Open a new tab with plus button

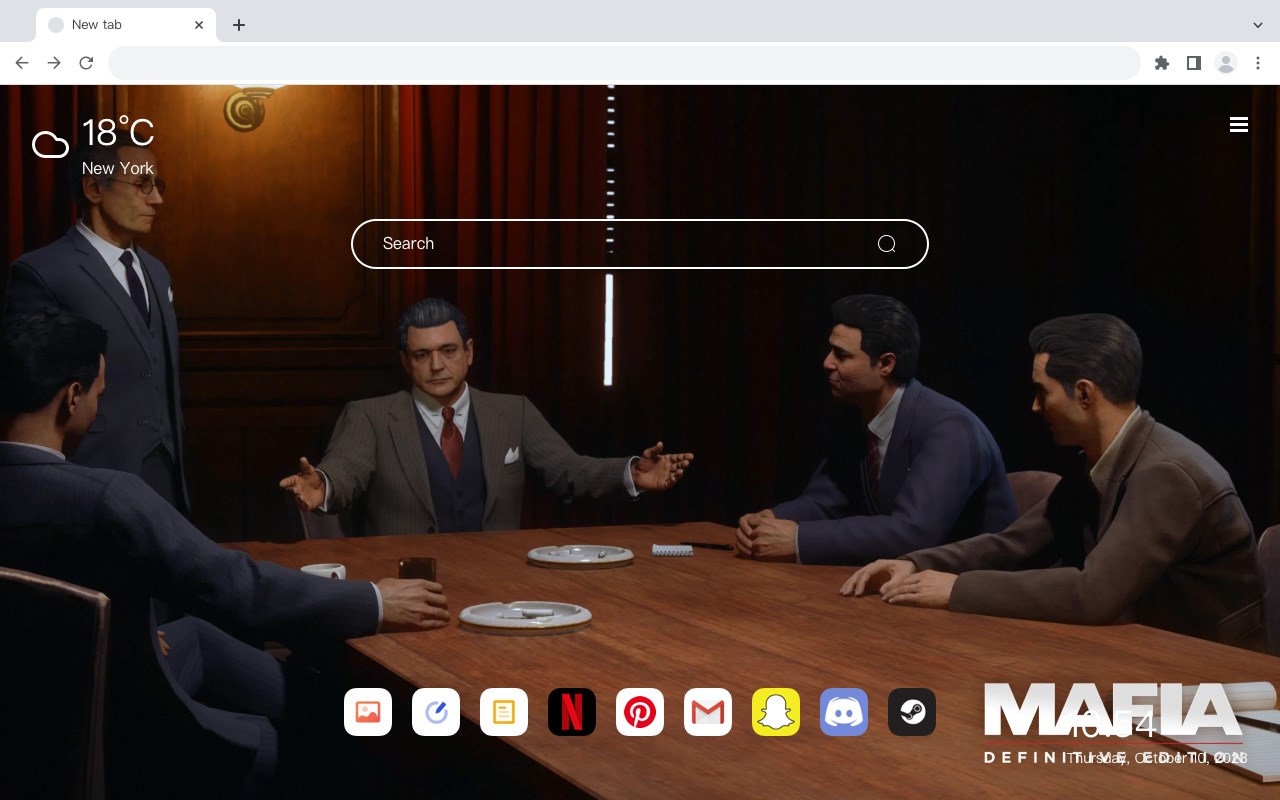238,25
